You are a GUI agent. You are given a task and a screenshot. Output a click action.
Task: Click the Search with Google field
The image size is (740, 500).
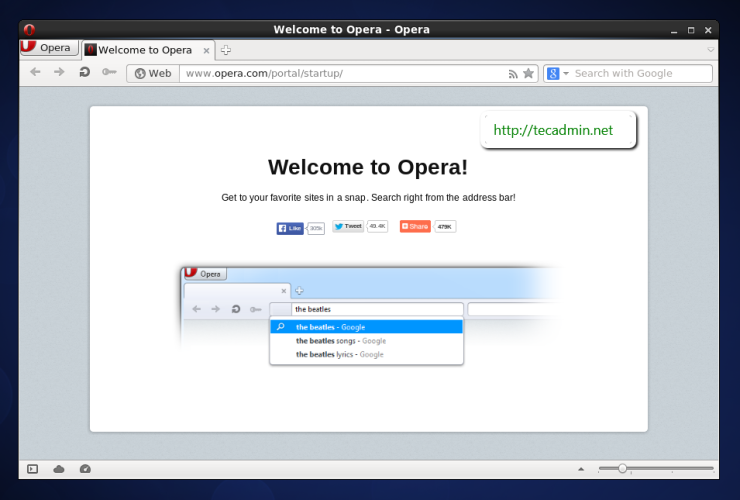point(640,73)
